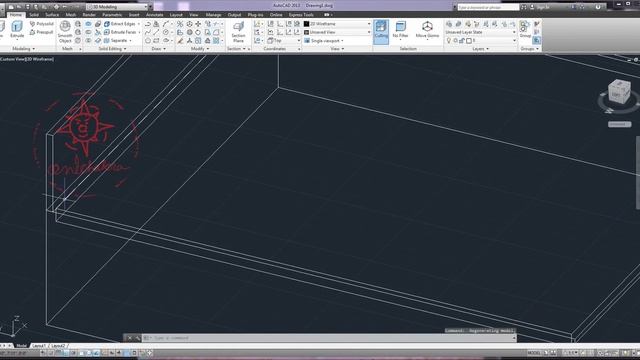640x360 pixels.
Task: Open the 2D Wireframe visual style dropdown
Action: (x=337, y=24)
